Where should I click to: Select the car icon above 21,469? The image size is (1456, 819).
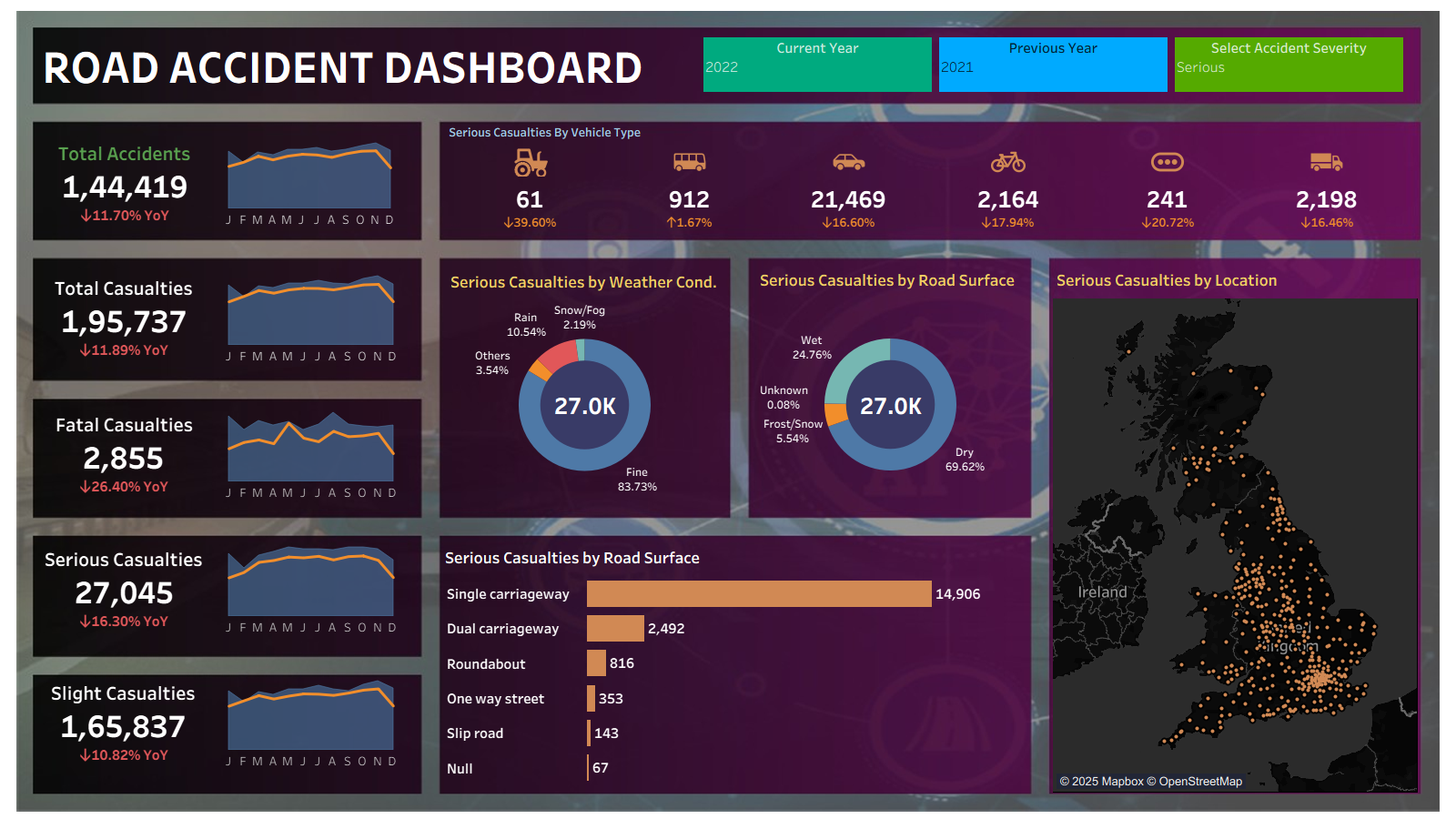coord(848,162)
